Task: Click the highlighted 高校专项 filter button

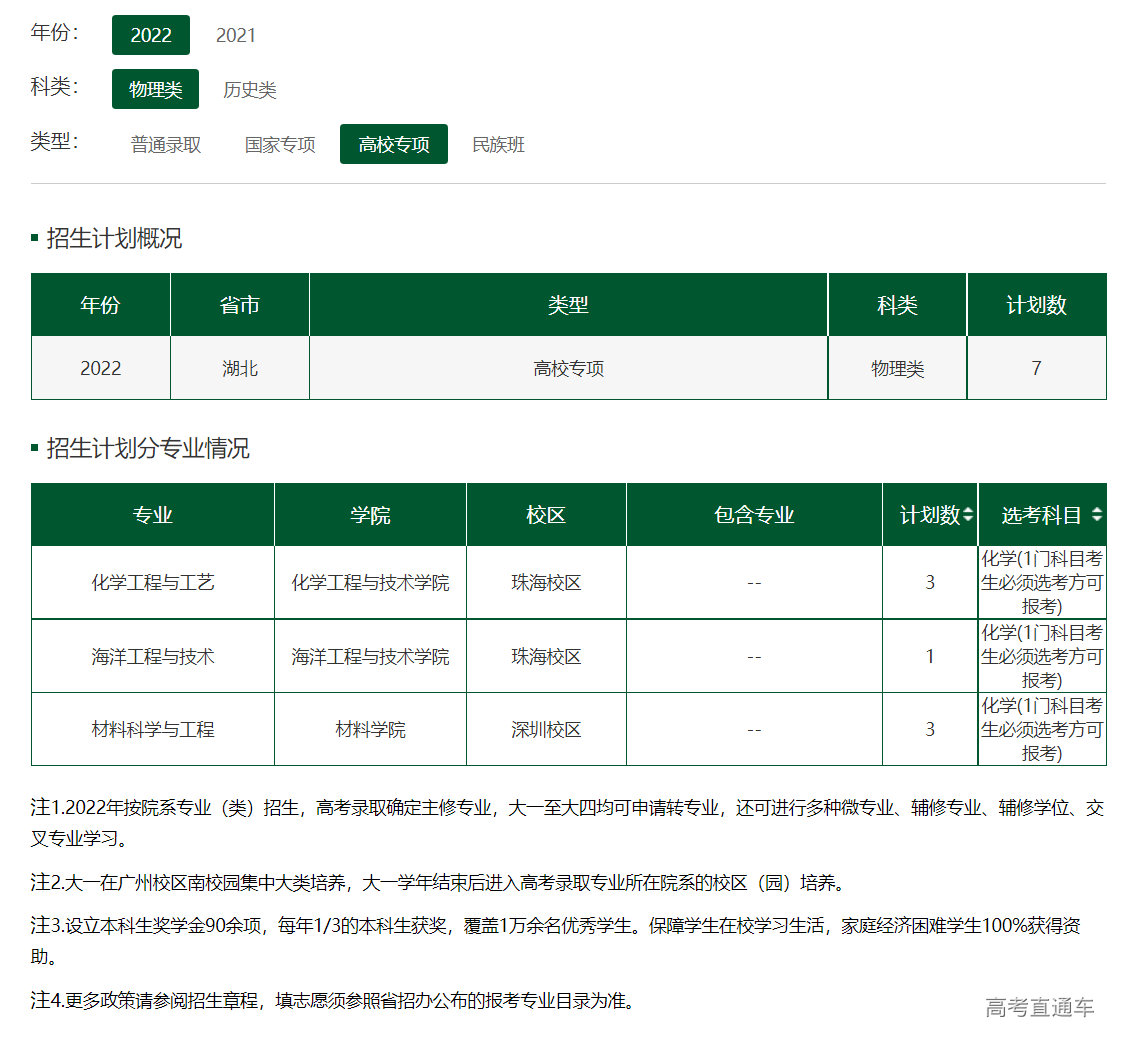Action: [x=393, y=144]
